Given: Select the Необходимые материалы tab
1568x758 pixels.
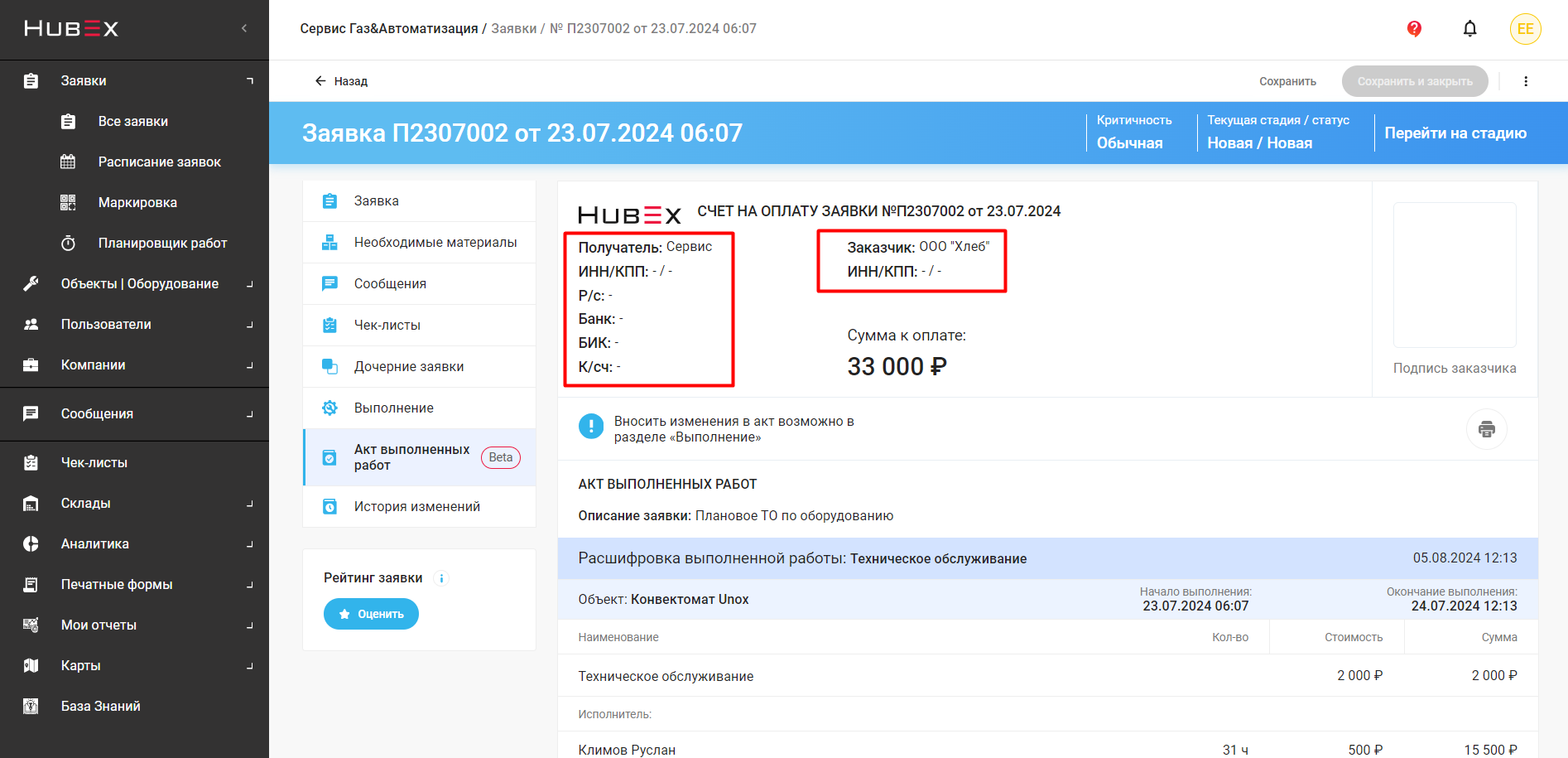Looking at the screenshot, I should [x=435, y=243].
